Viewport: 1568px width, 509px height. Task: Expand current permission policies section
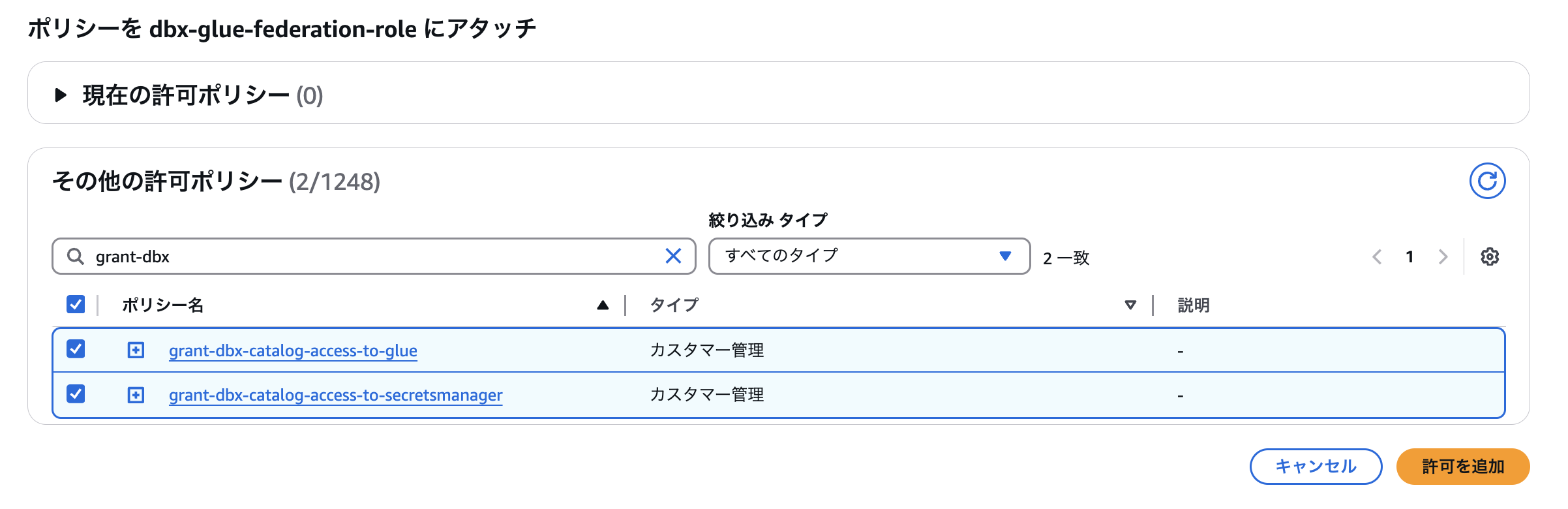coord(61,95)
